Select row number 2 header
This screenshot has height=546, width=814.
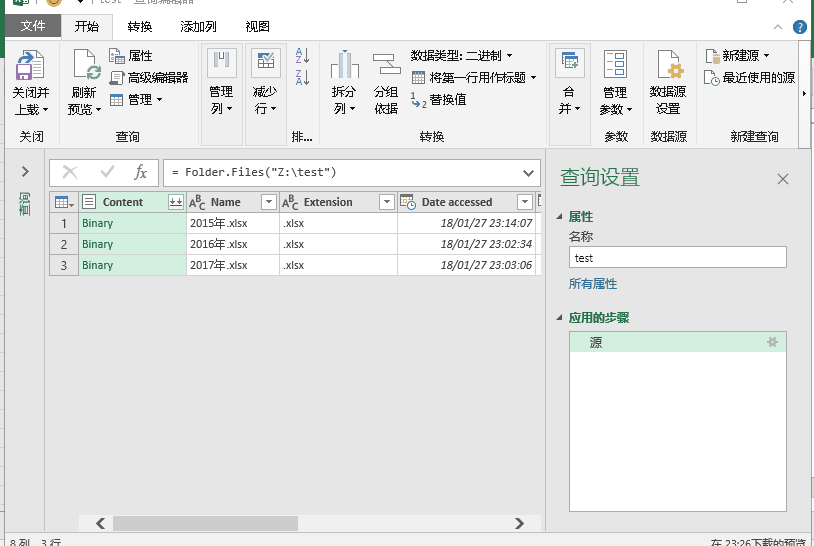point(64,244)
